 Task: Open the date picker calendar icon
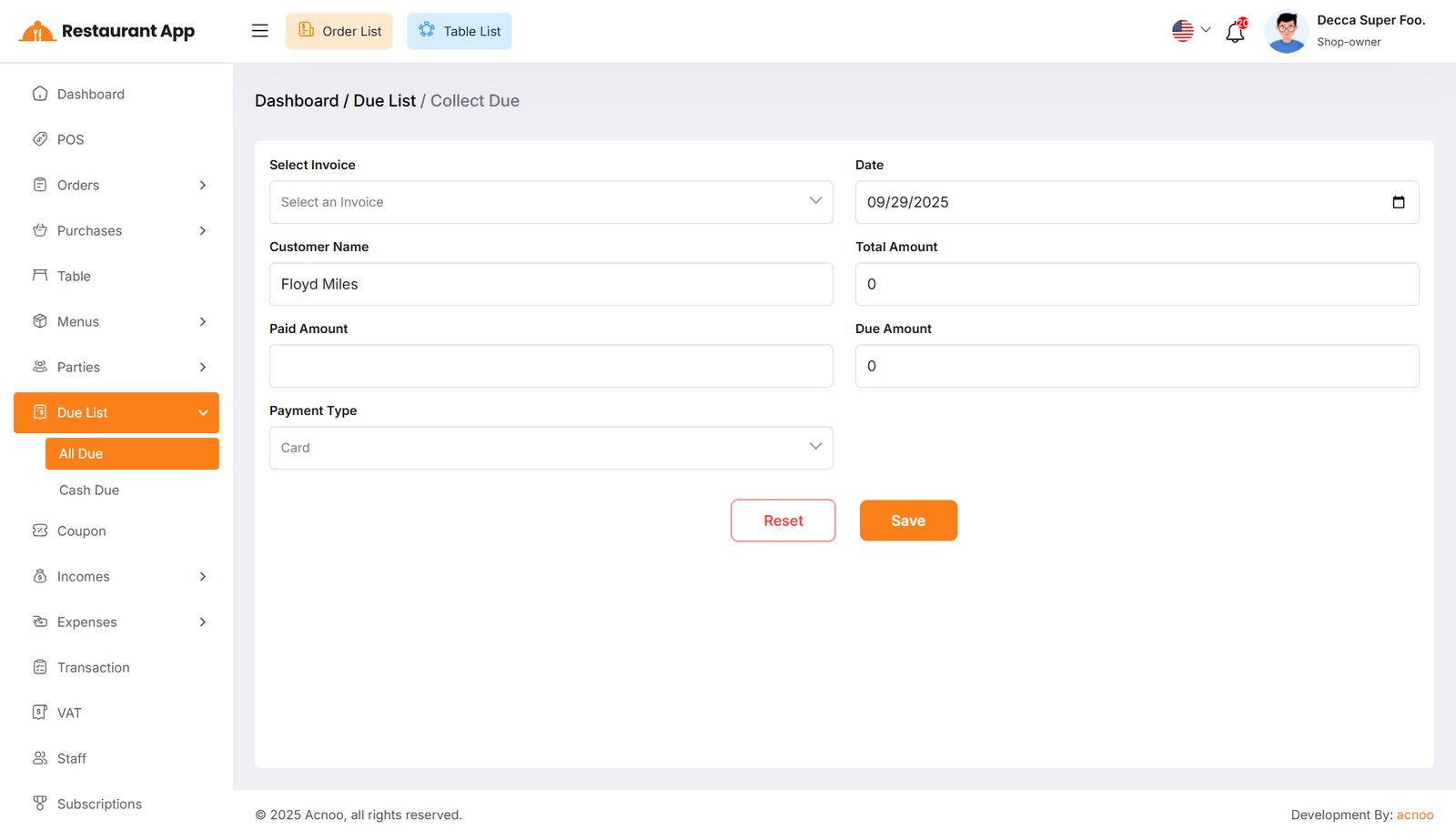[1398, 202]
